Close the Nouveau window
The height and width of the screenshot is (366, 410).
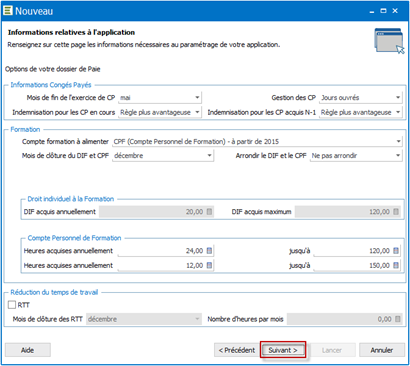tap(395, 11)
